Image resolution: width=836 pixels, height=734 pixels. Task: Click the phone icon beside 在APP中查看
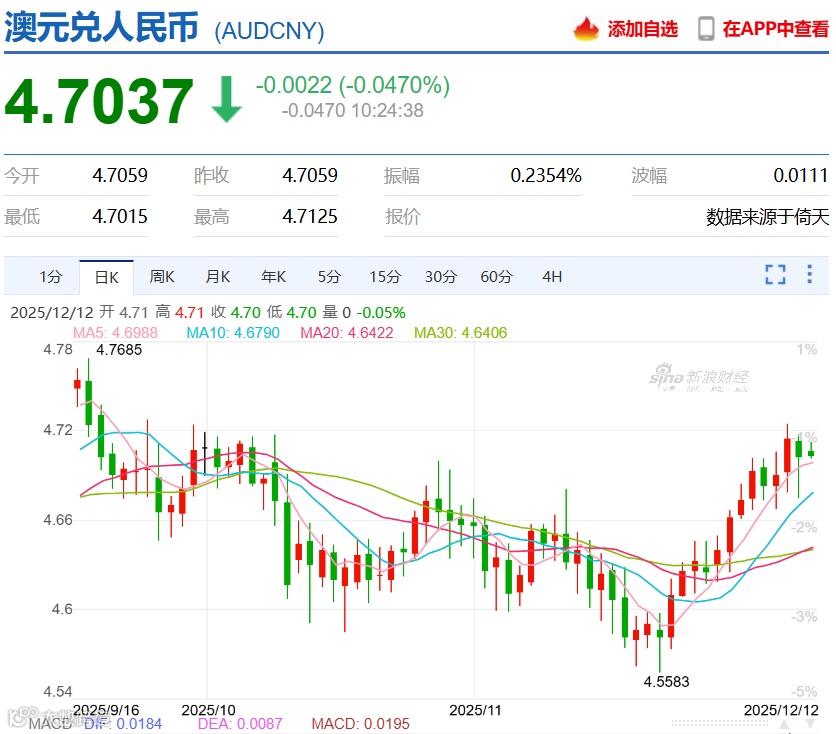tap(706, 29)
